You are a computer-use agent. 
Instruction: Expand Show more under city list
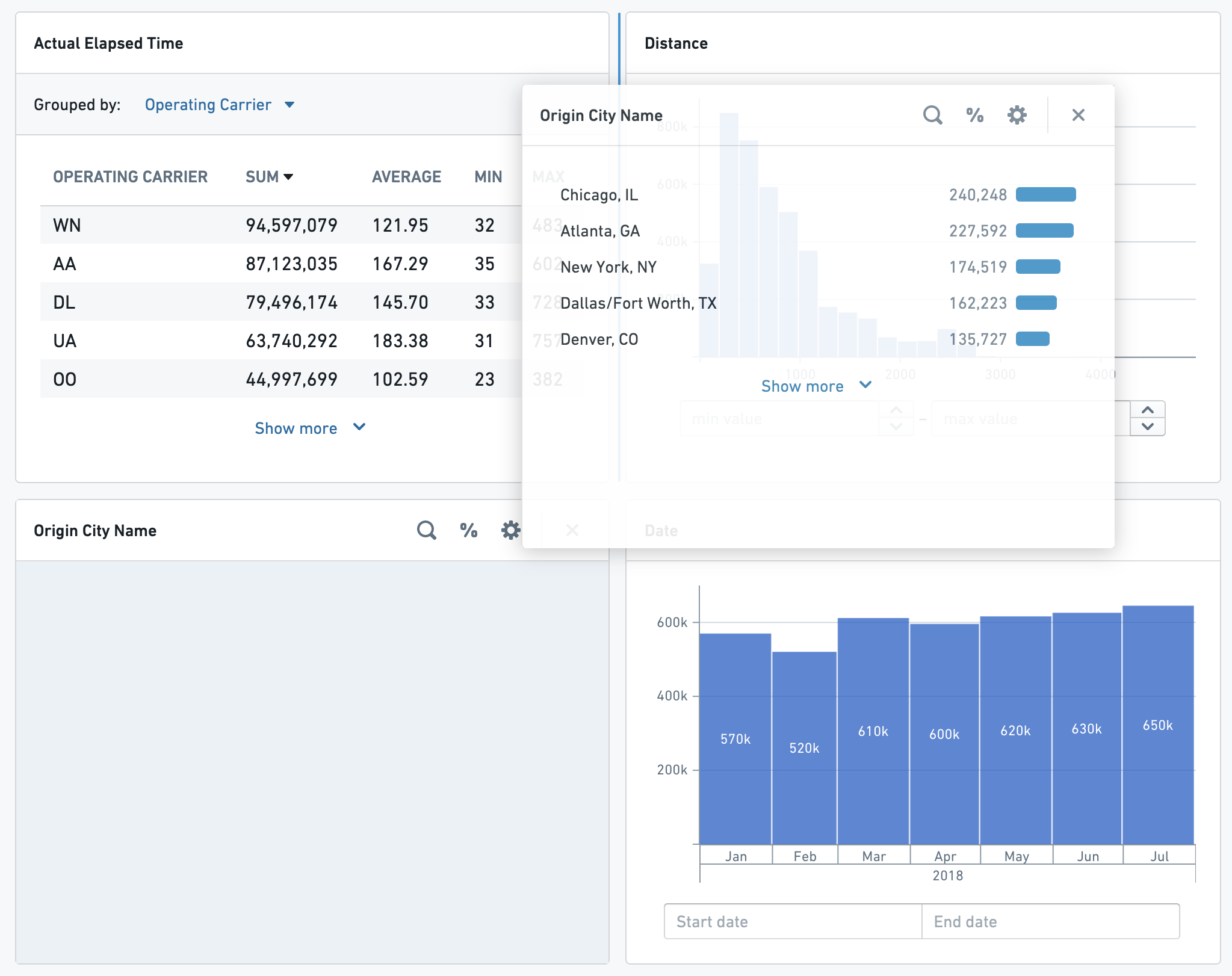(816, 386)
